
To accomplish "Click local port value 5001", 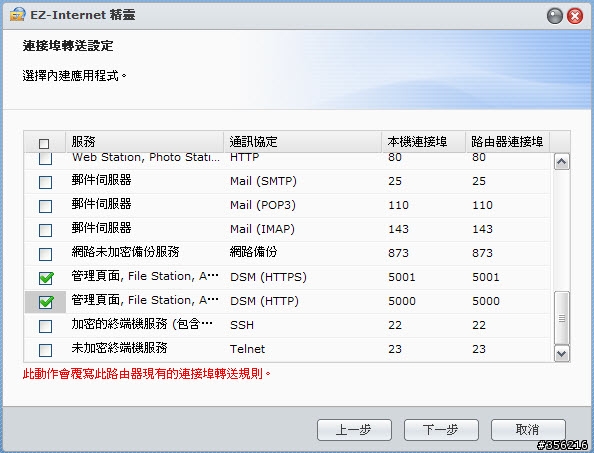I will [x=402, y=277].
